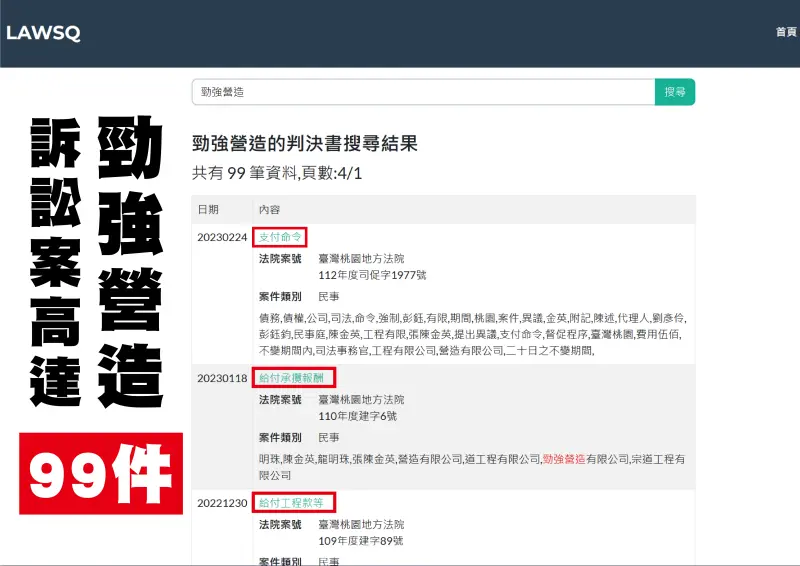Click the heading 勁強營造的判決書搜尋結果
Viewport: 800px width, 566px height.
pos(305,143)
